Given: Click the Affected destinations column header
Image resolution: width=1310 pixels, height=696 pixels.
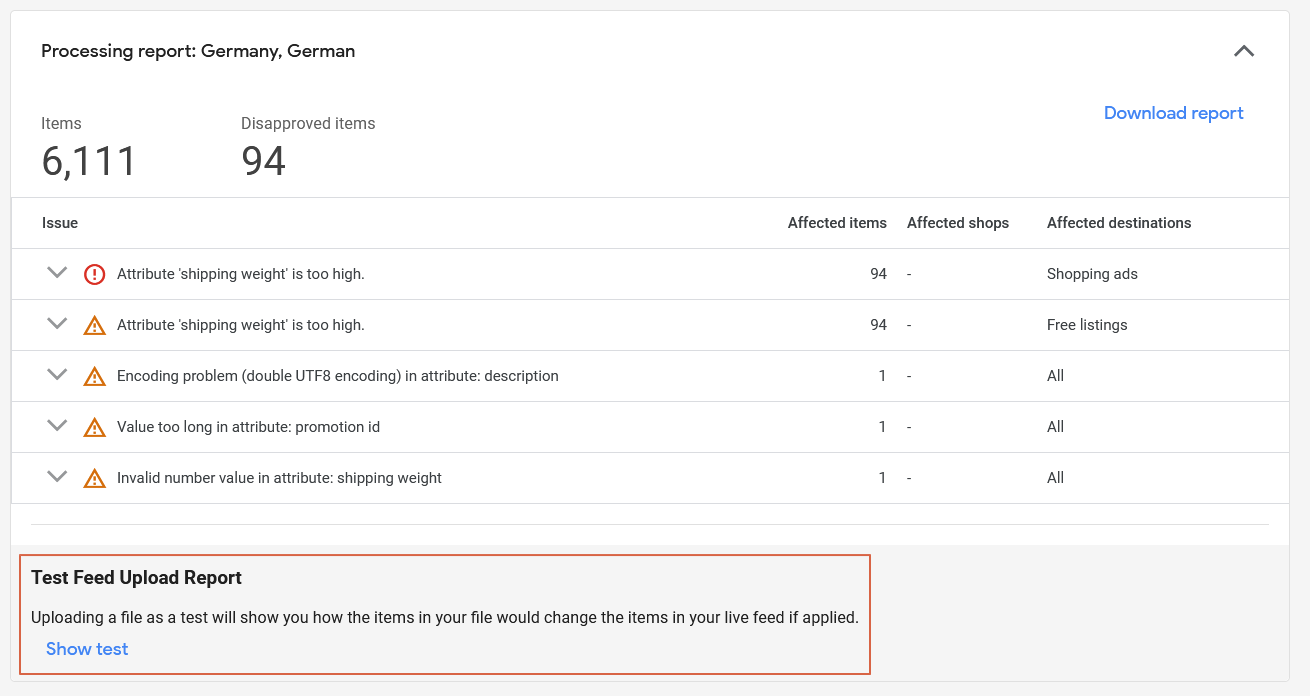Looking at the screenshot, I should point(1119,223).
